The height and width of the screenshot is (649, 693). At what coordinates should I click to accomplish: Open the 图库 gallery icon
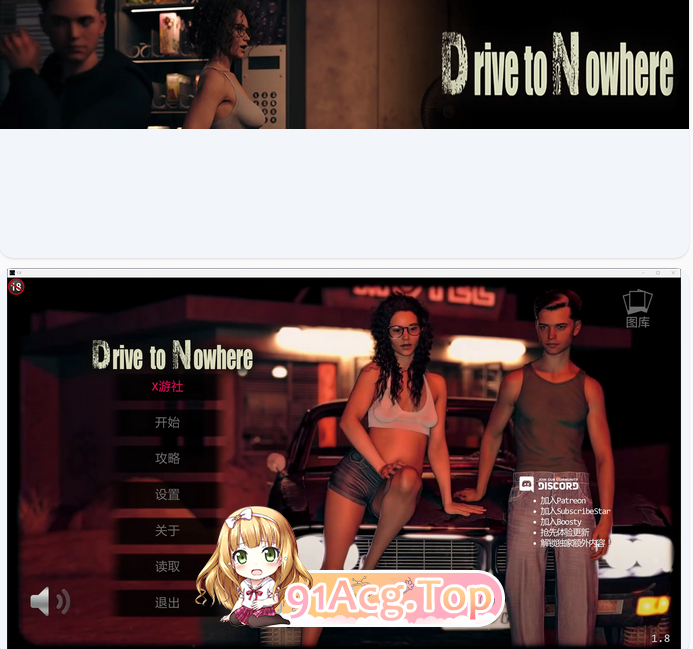click(638, 309)
